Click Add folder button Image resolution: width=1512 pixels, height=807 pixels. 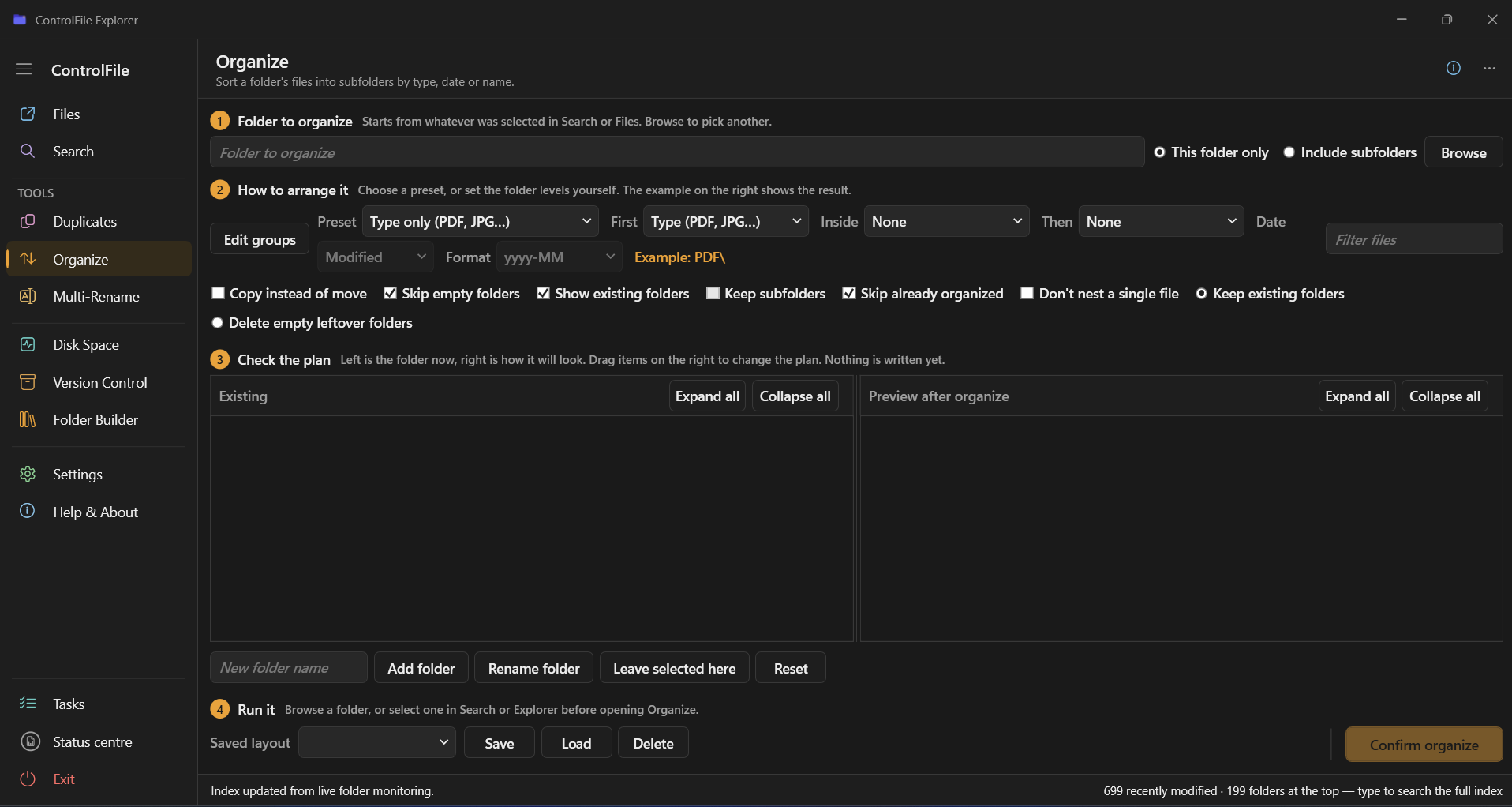tap(421, 668)
